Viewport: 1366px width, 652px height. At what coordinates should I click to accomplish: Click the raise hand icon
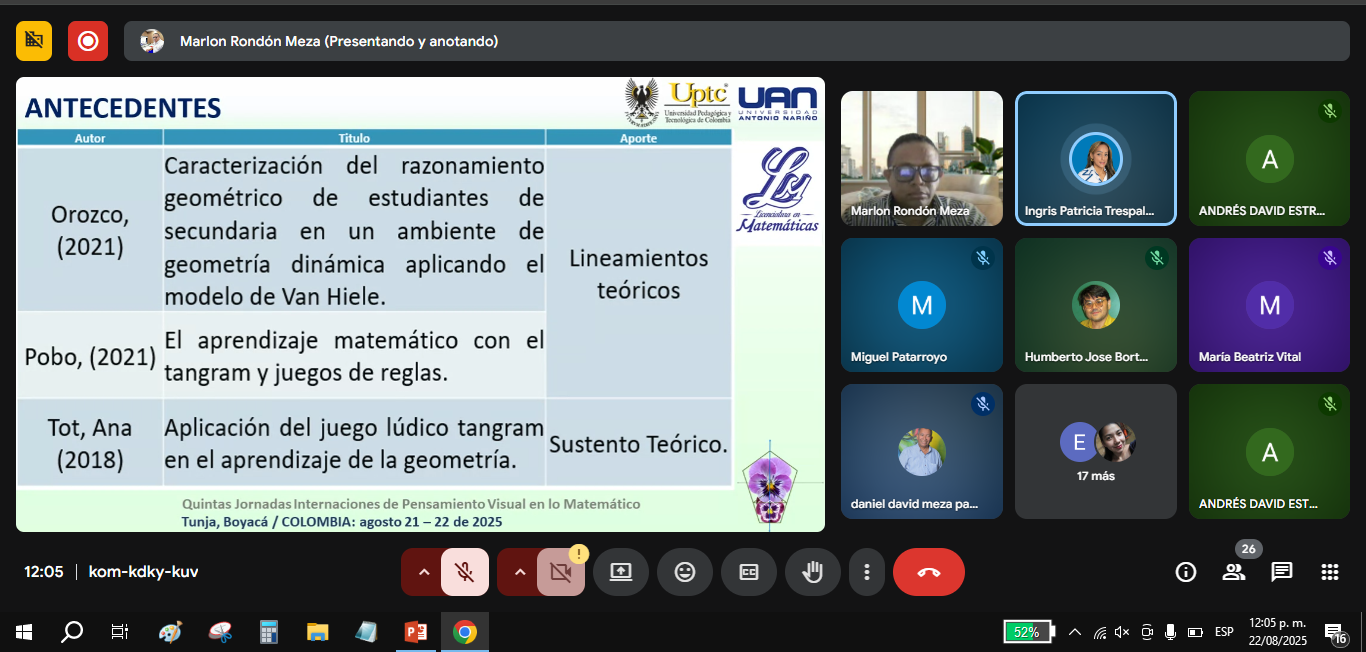pyautogui.click(x=813, y=572)
